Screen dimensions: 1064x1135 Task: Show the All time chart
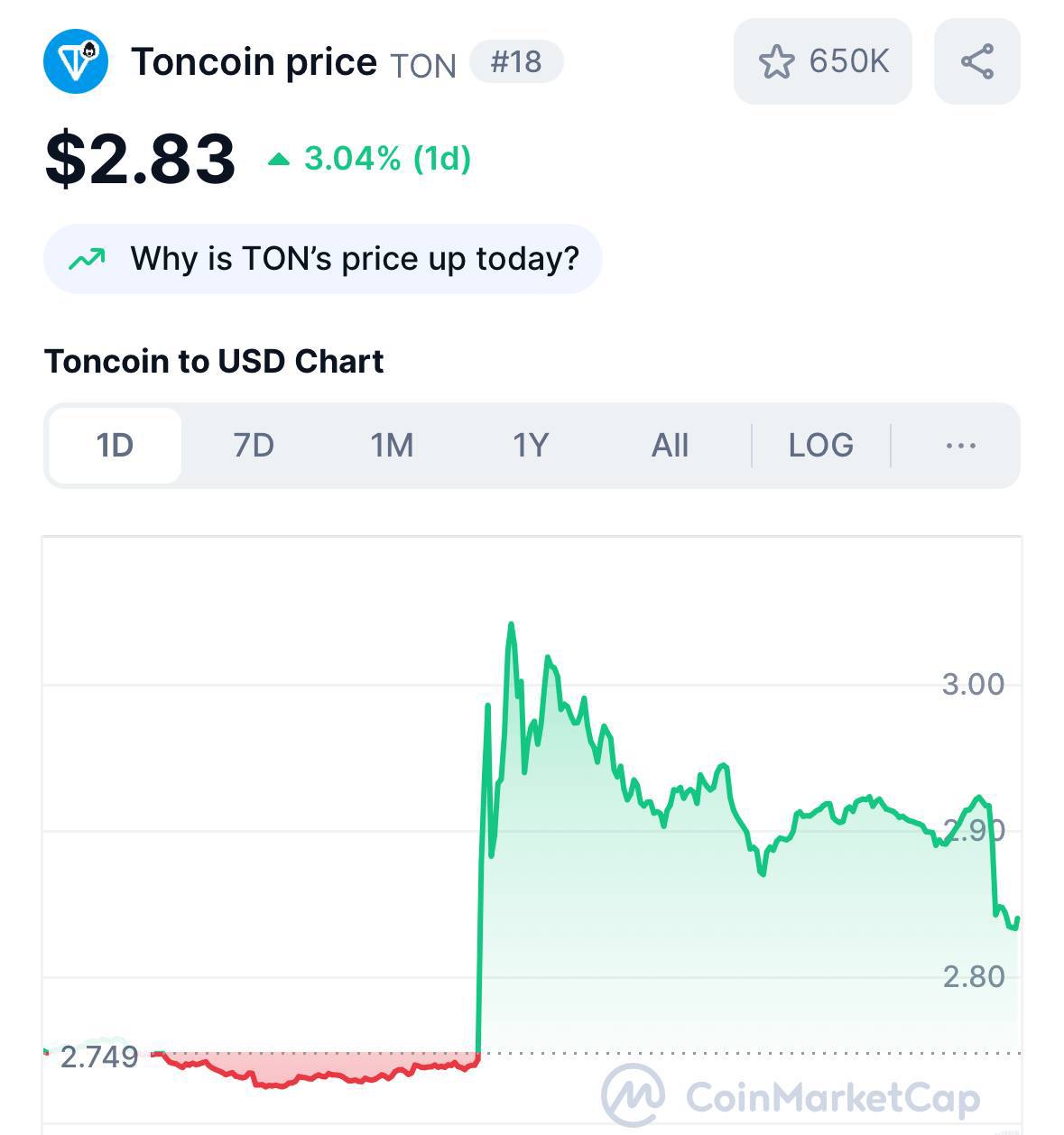[x=670, y=446]
